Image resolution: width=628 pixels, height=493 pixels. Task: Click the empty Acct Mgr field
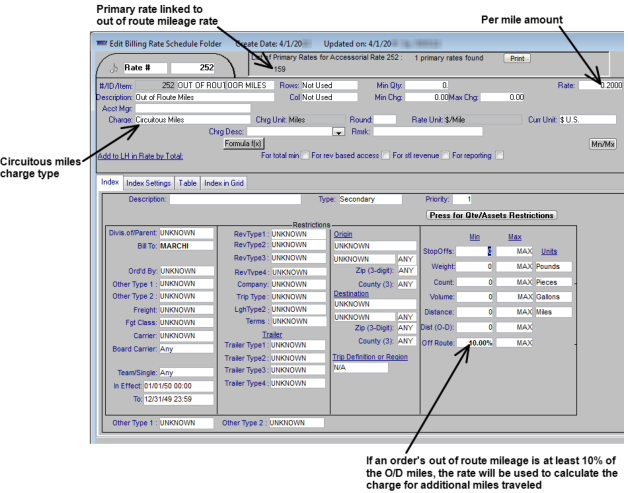click(192, 109)
